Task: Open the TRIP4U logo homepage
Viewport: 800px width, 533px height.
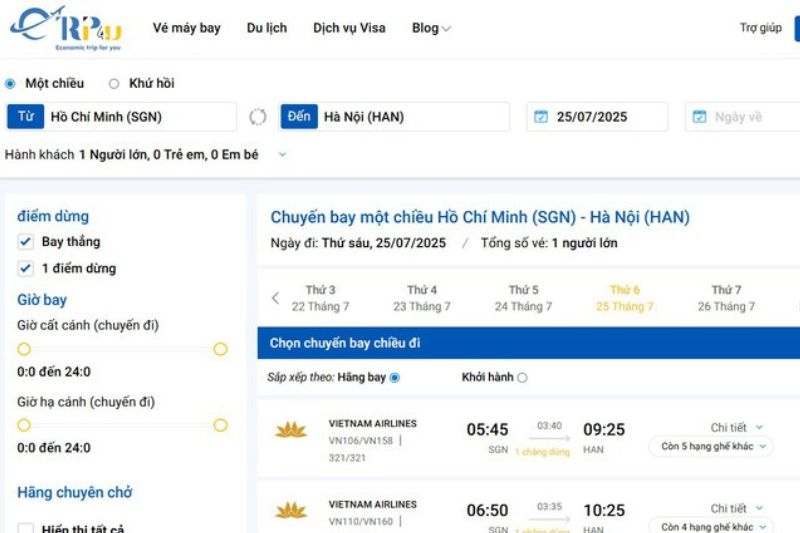Action: point(66,28)
